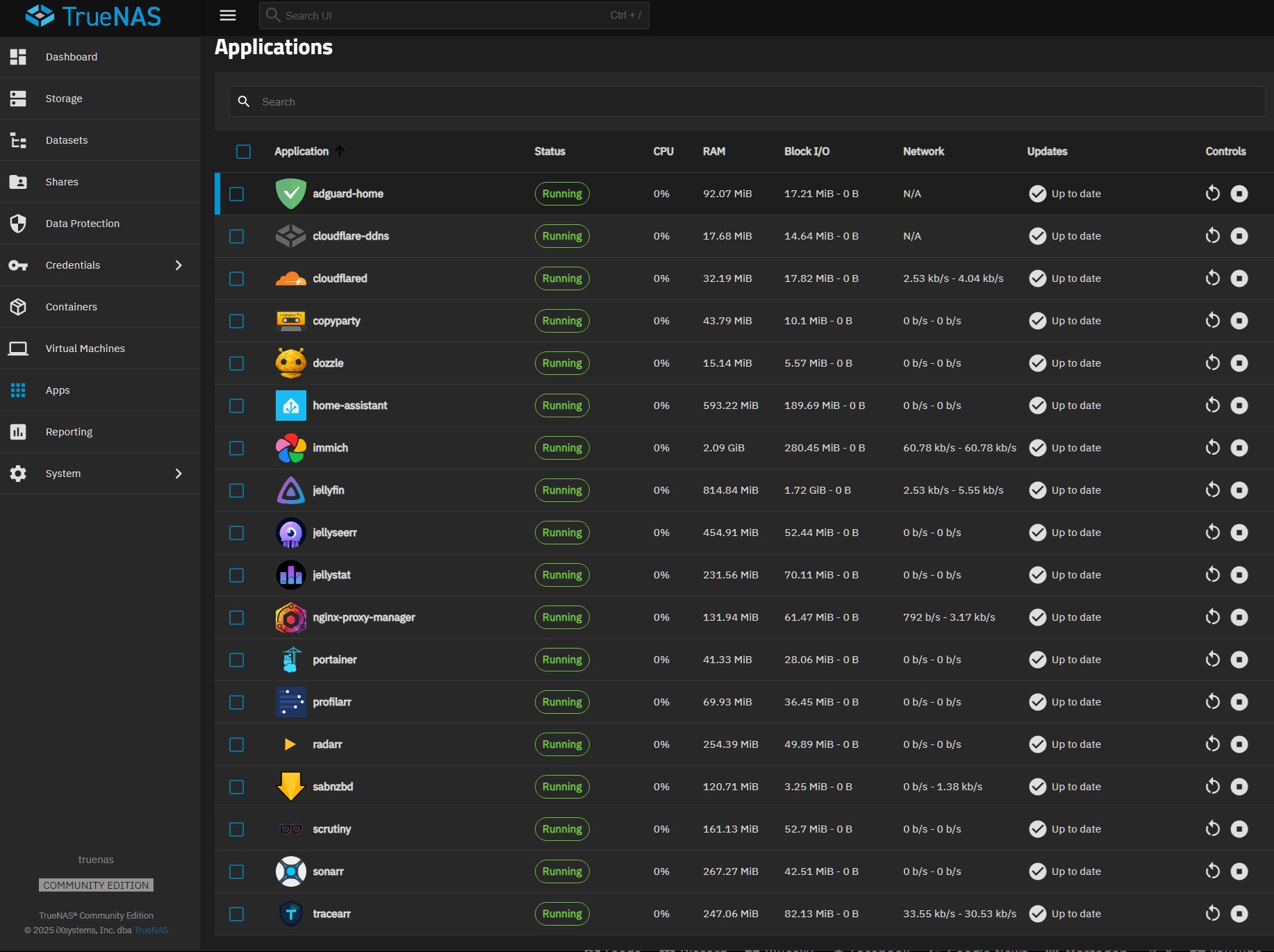Open the Virtual Machines page
This screenshot has width=1274, height=952.
click(100, 349)
